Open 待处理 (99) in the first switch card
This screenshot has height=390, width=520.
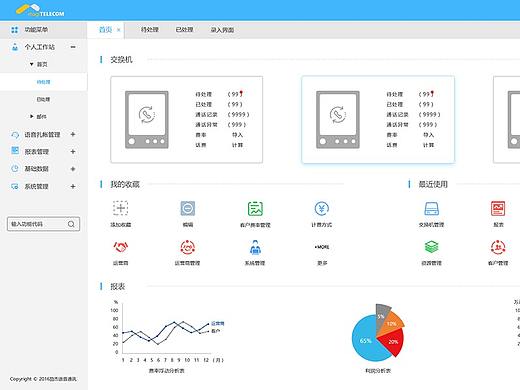pos(219,94)
